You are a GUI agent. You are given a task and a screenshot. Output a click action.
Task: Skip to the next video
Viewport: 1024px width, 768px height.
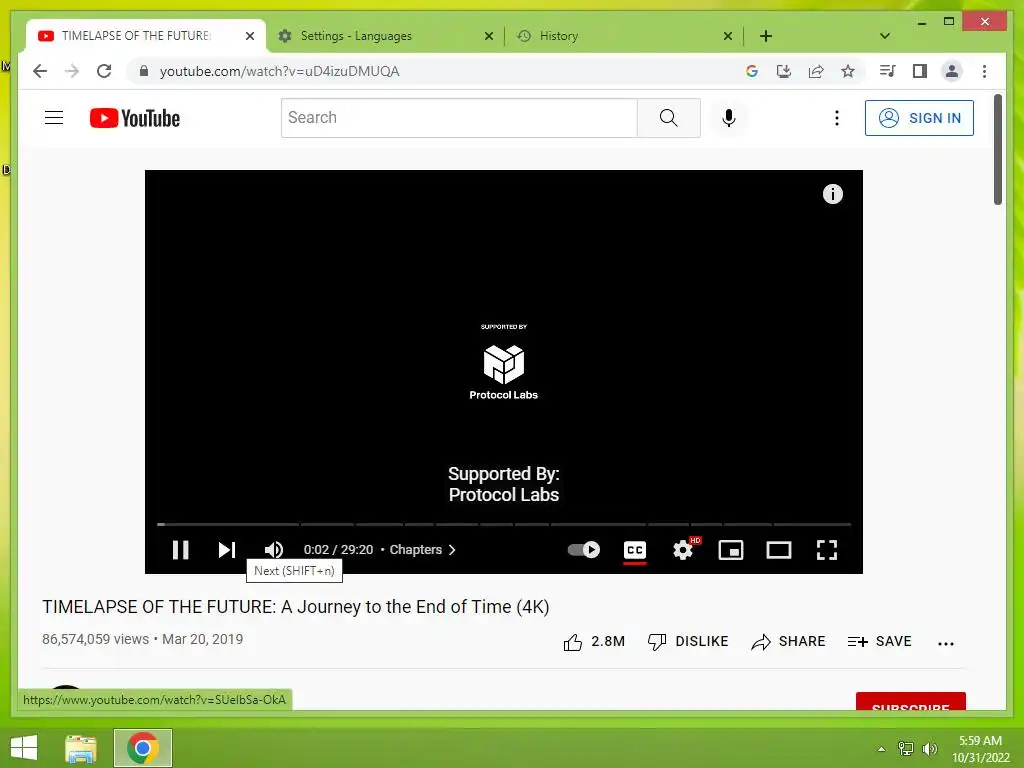pyautogui.click(x=227, y=550)
